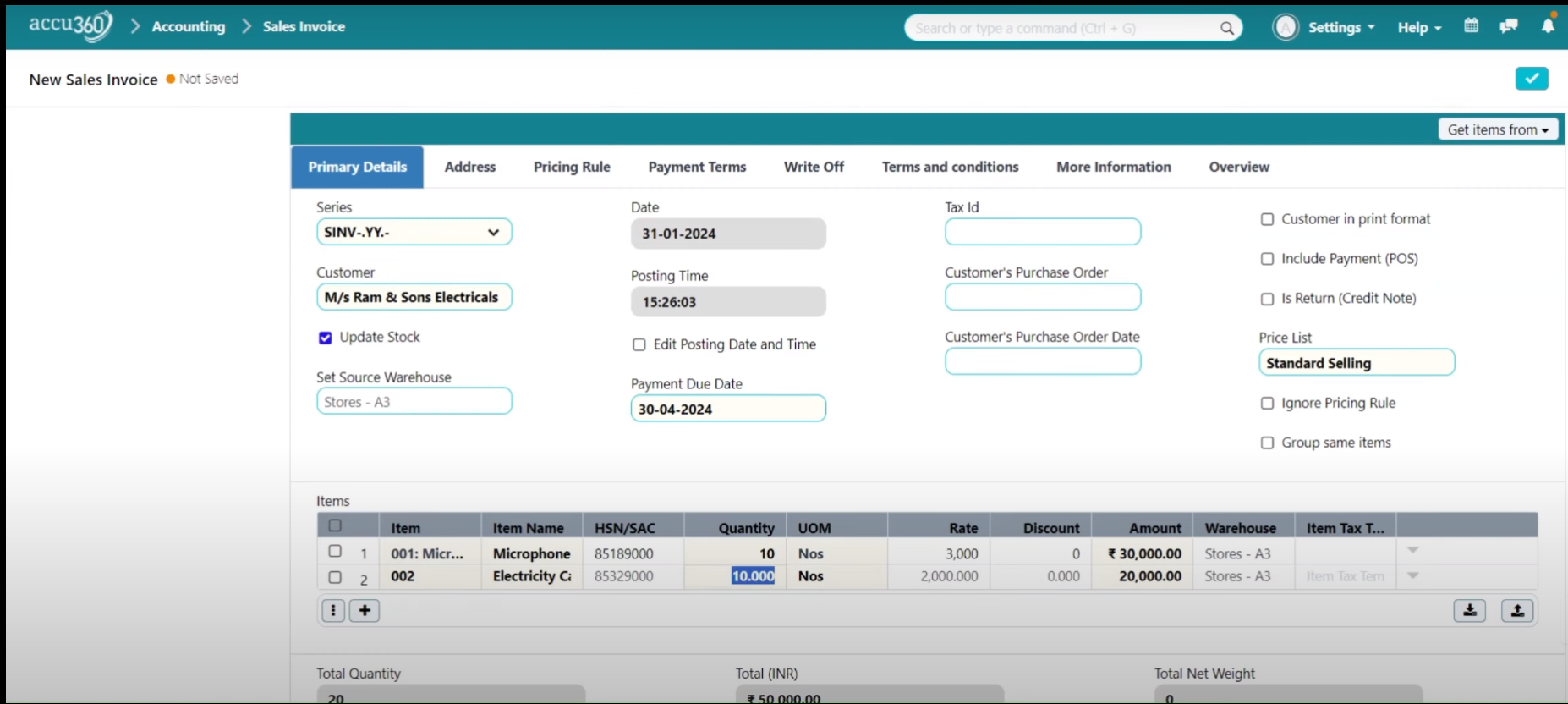1568x704 pixels.
Task: Click the Customer field
Action: point(414,297)
